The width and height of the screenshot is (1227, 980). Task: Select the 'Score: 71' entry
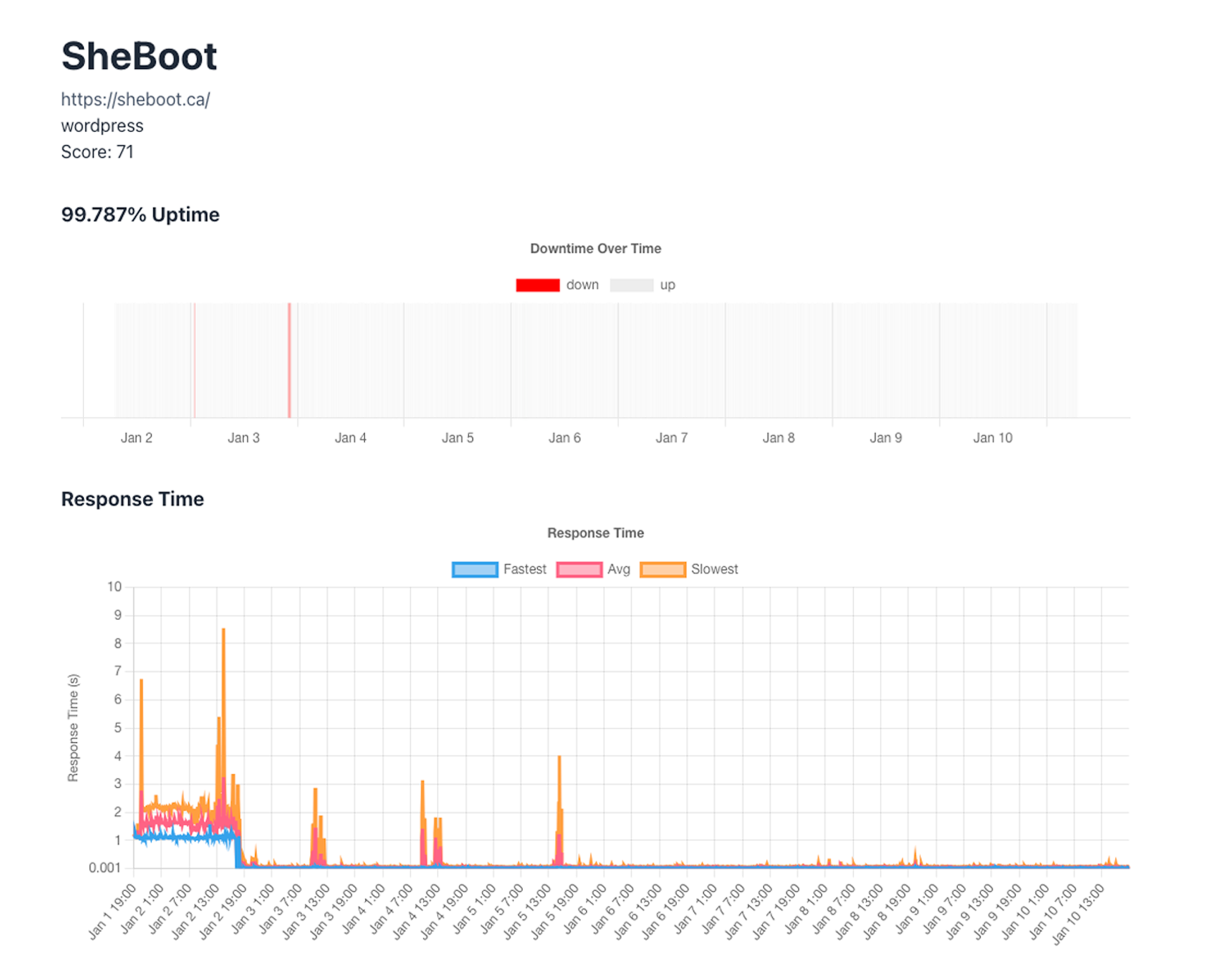[x=97, y=151]
